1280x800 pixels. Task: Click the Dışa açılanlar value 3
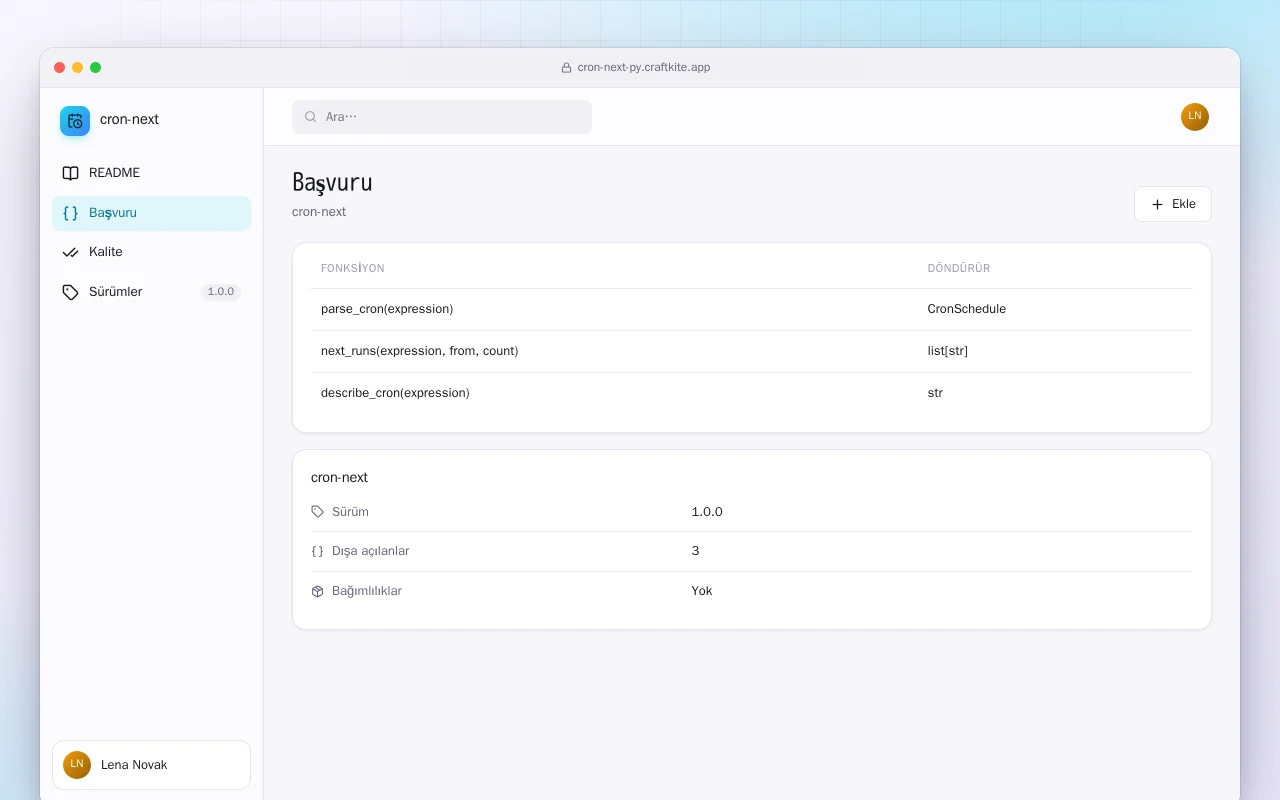pyautogui.click(x=696, y=551)
